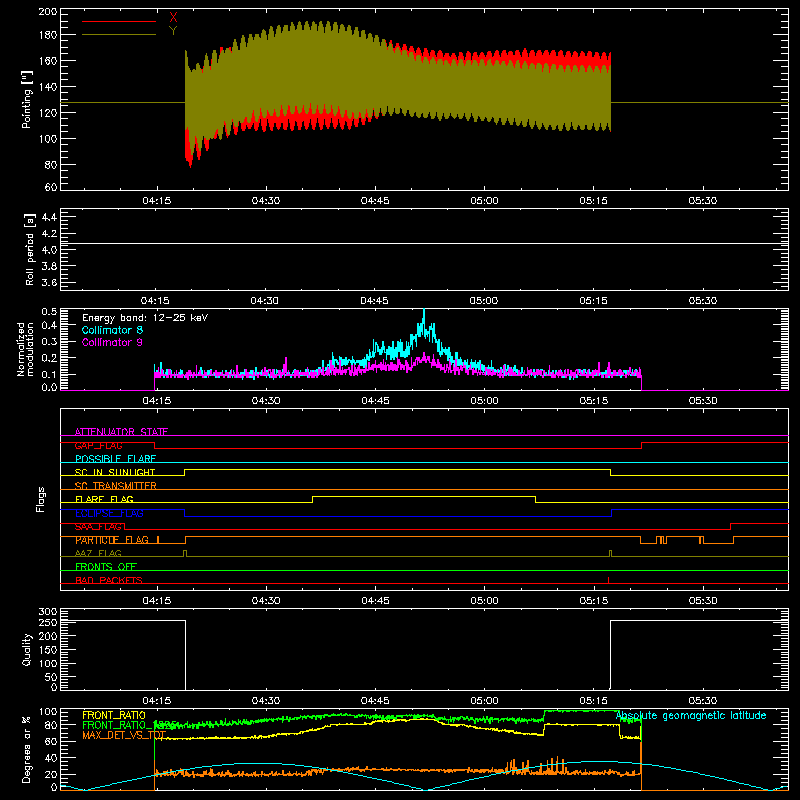The height and width of the screenshot is (800, 800).
Task: Click the olive Y legend line
Action: click(x=118, y=34)
